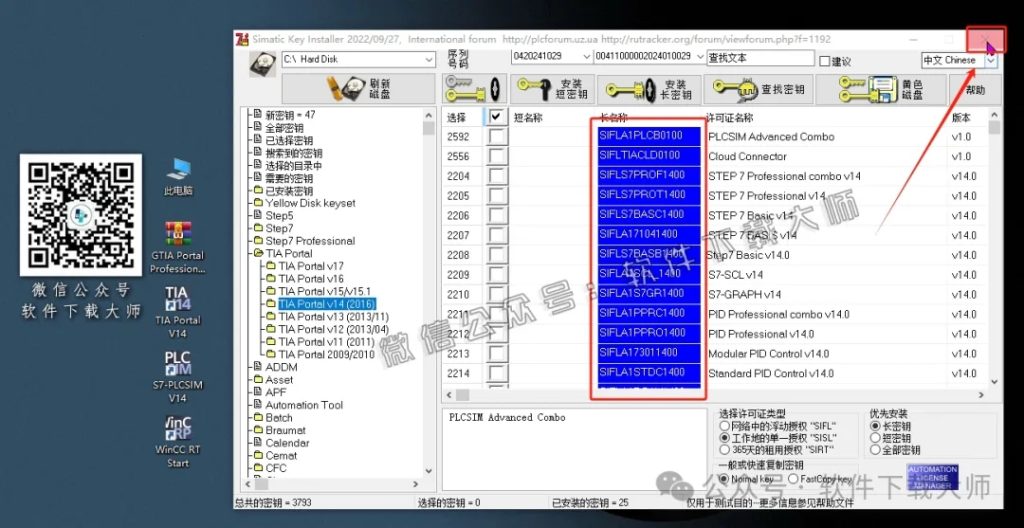Select 此电脑 desktop icon
The height and width of the screenshot is (528, 1024).
point(178,176)
